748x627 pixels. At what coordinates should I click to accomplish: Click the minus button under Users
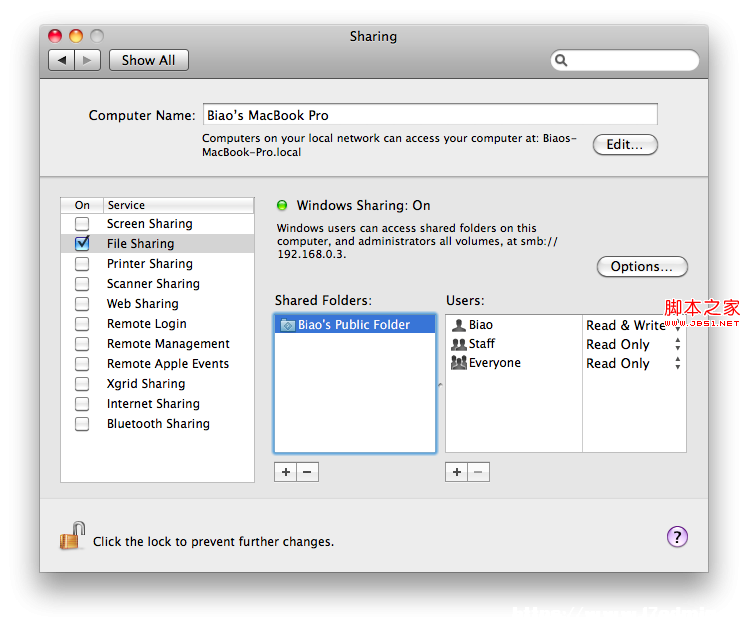pos(478,472)
